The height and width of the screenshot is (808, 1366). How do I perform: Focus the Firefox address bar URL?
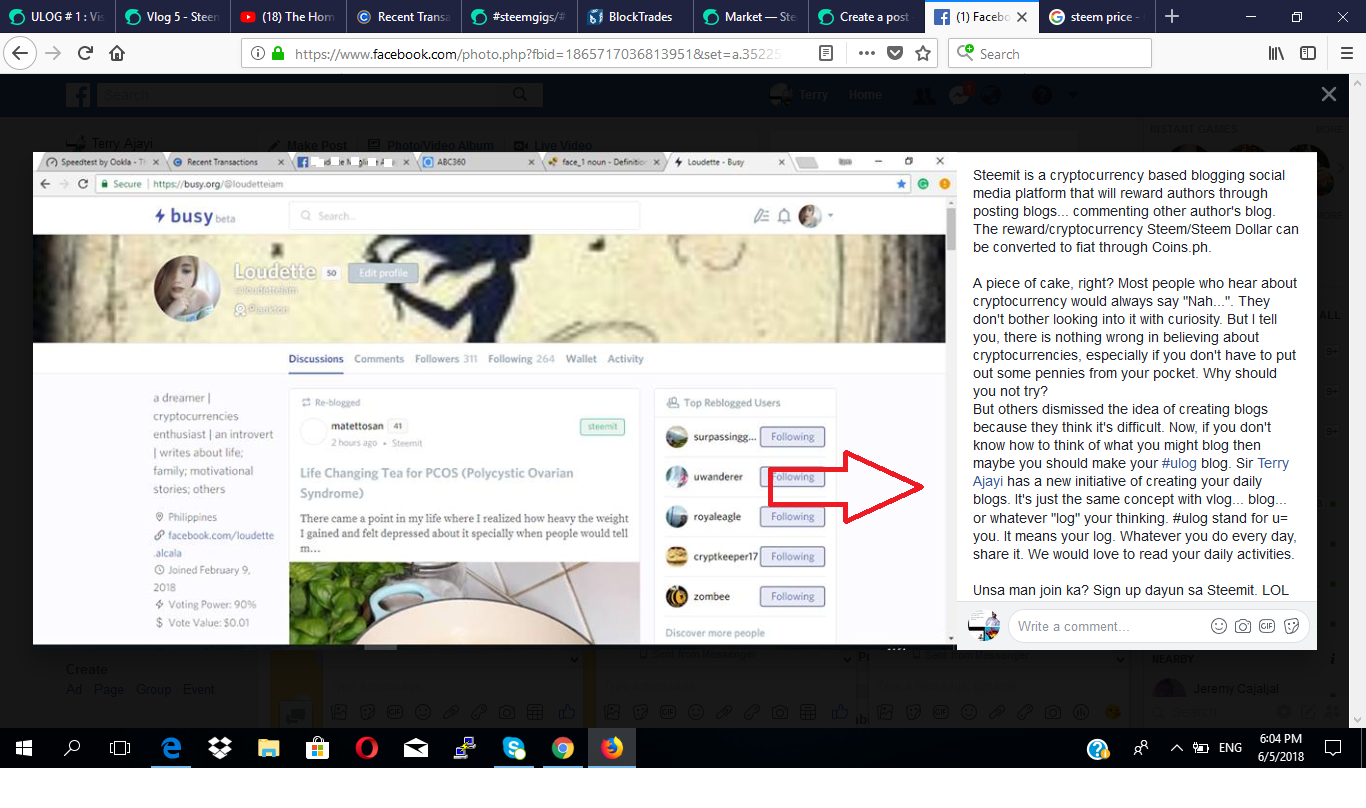[x=536, y=53]
